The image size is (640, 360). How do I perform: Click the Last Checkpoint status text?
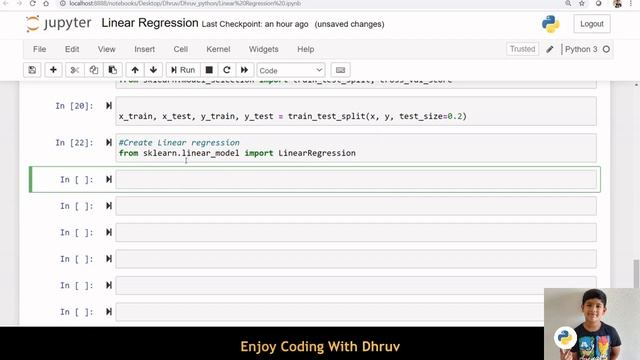(255, 24)
